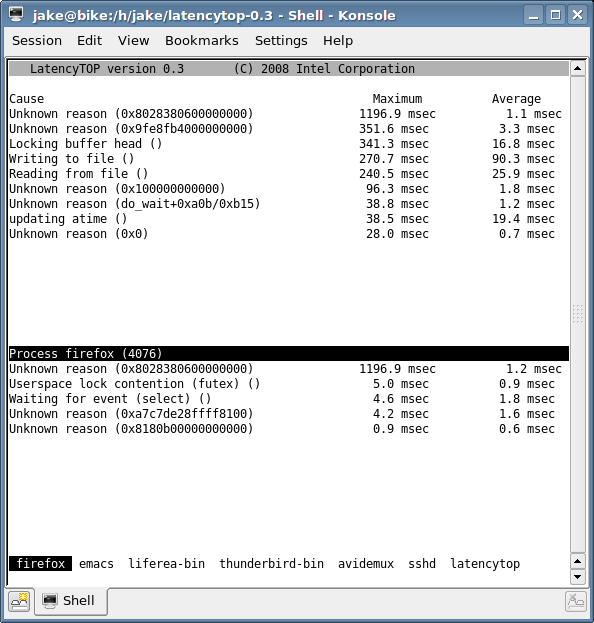Open the Help menu

coord(338,41)
